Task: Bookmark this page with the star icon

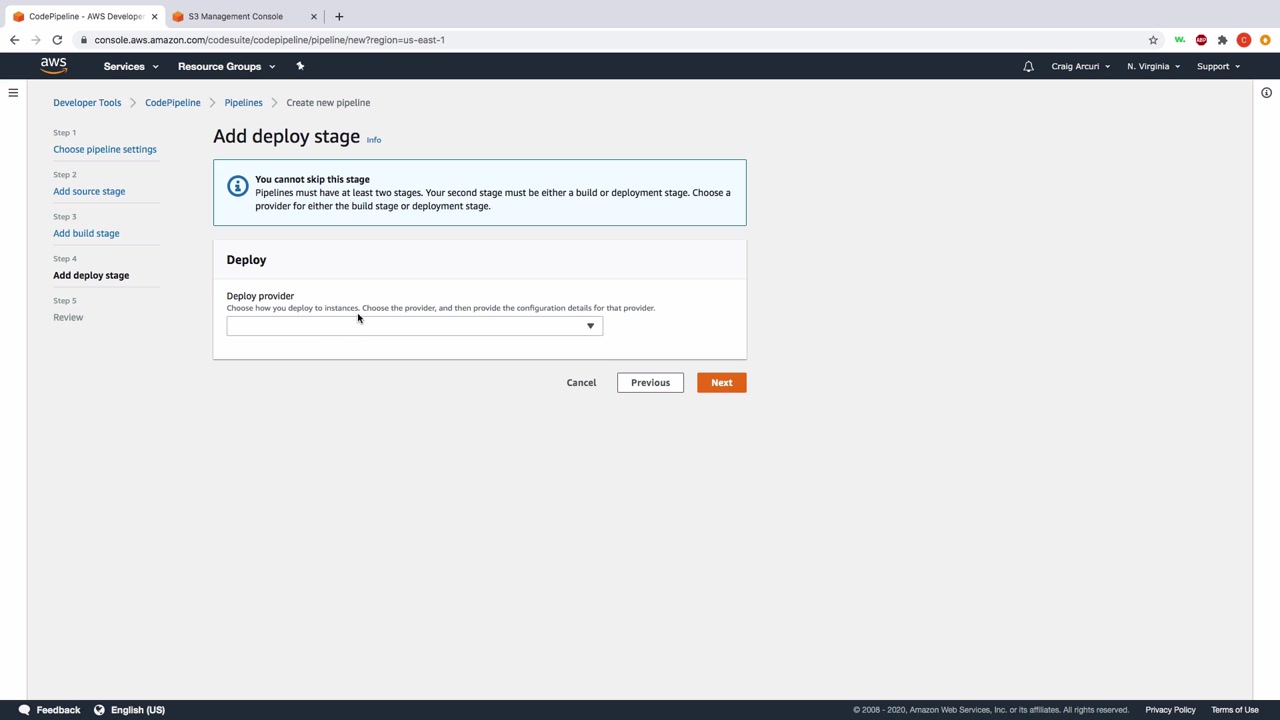Action: tap(1153, 40)
